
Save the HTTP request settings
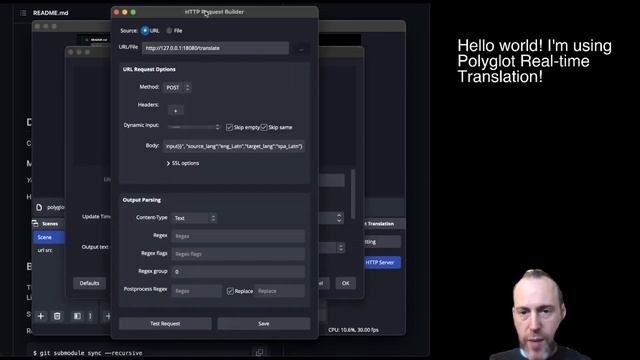[x=264, y=324]
